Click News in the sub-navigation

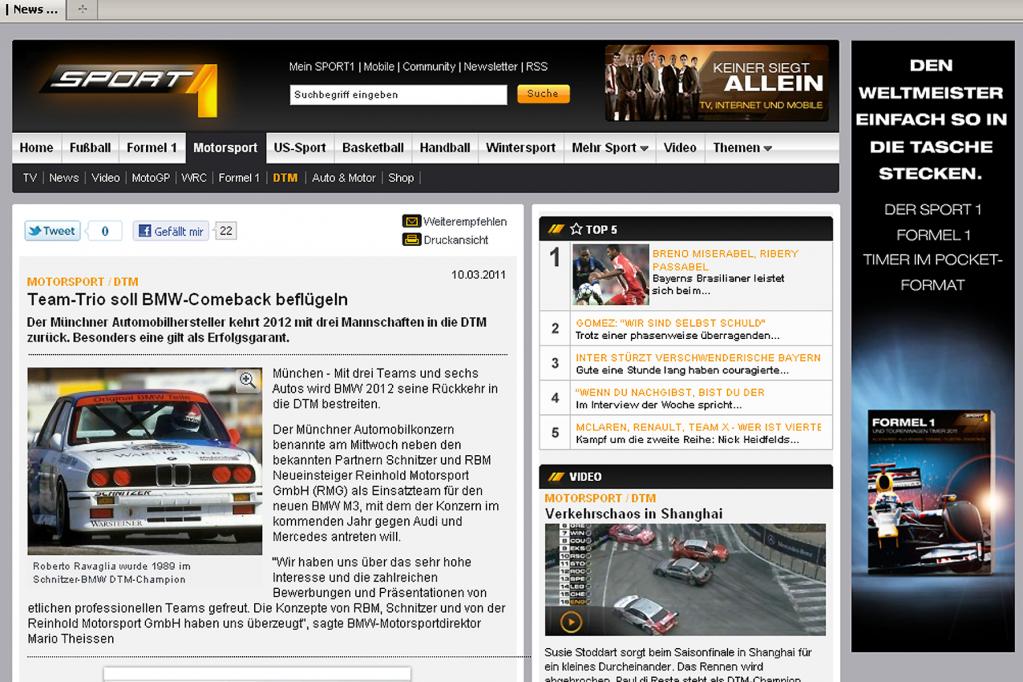(x=64, y=178)
